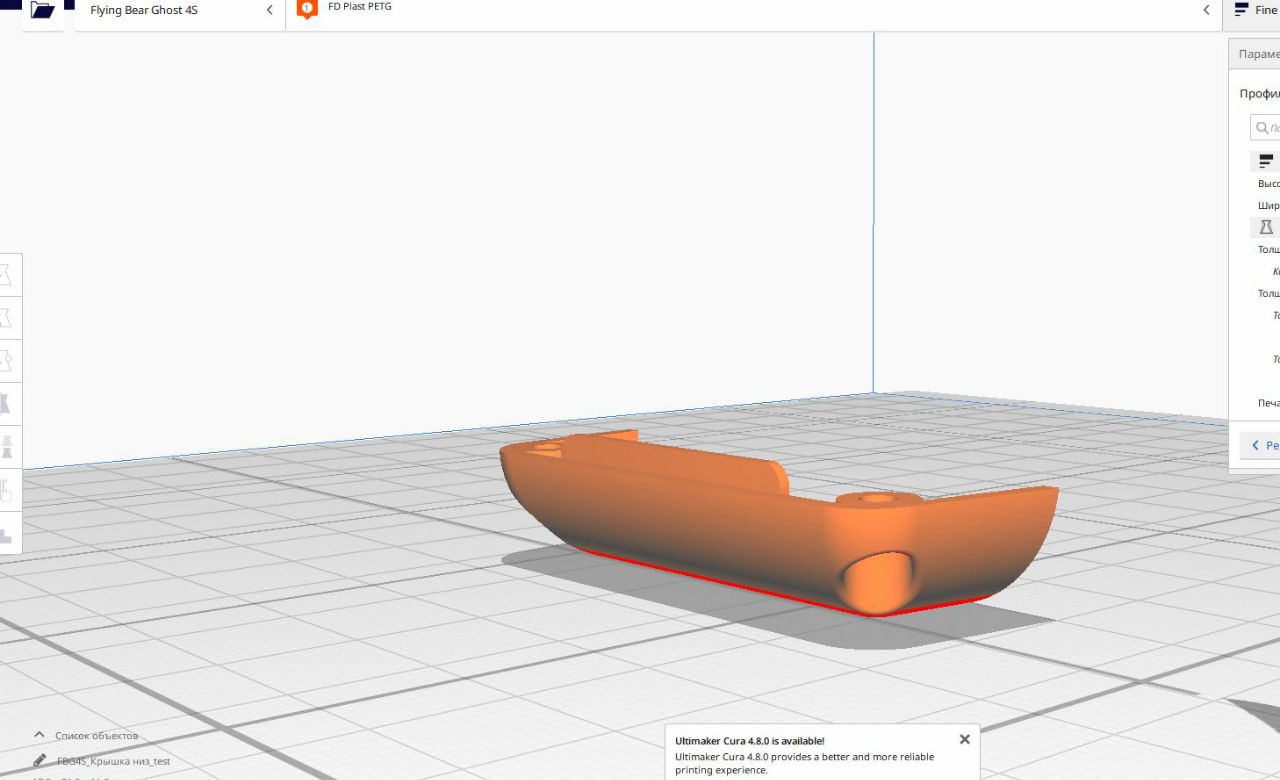The image size is (1280, 780).
Task: Select the orange 3D model on build plate
Action: click(x=780, y=525)
